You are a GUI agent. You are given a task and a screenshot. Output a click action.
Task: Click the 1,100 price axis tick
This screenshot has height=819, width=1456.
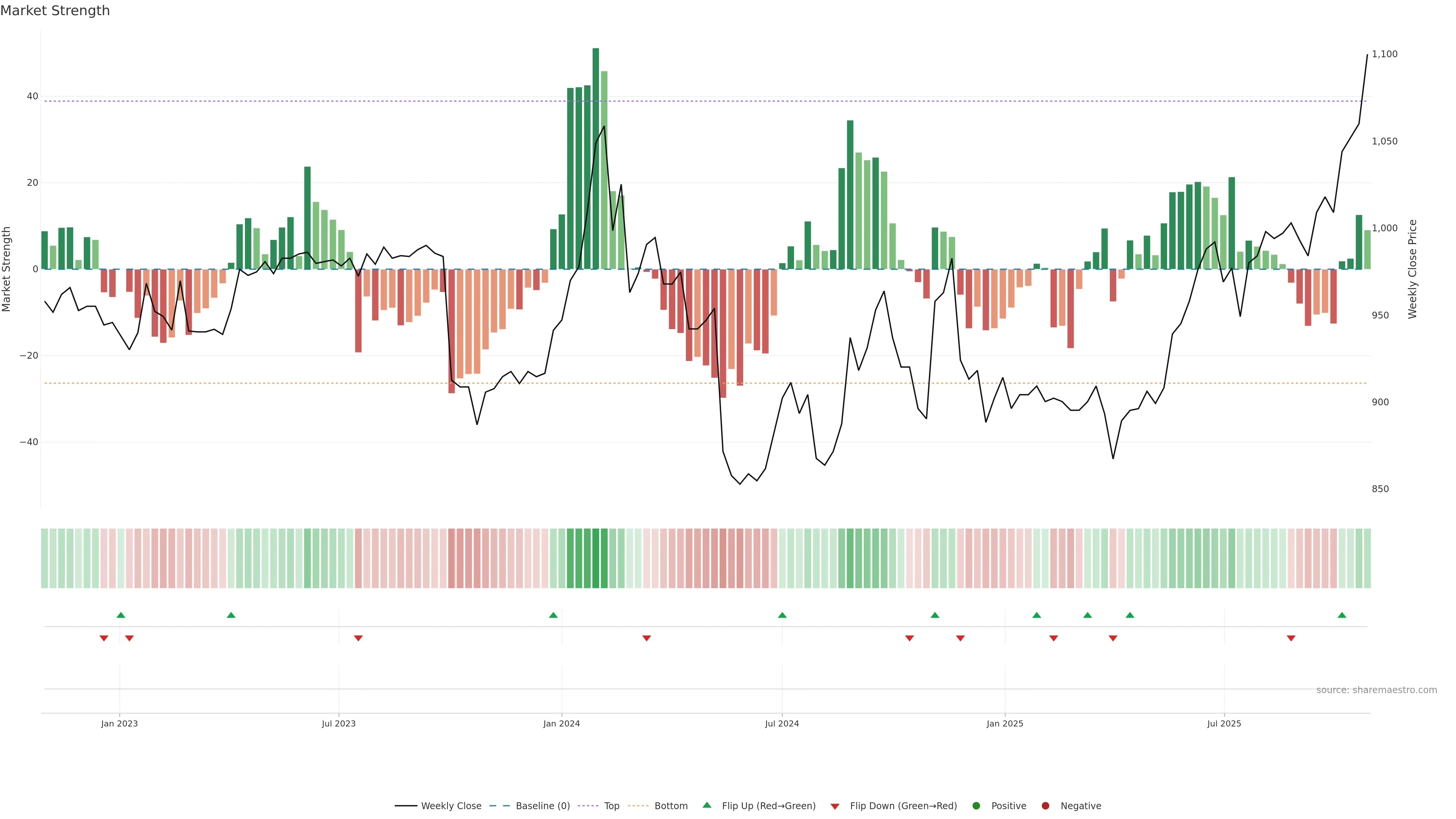click(1384, 54)
